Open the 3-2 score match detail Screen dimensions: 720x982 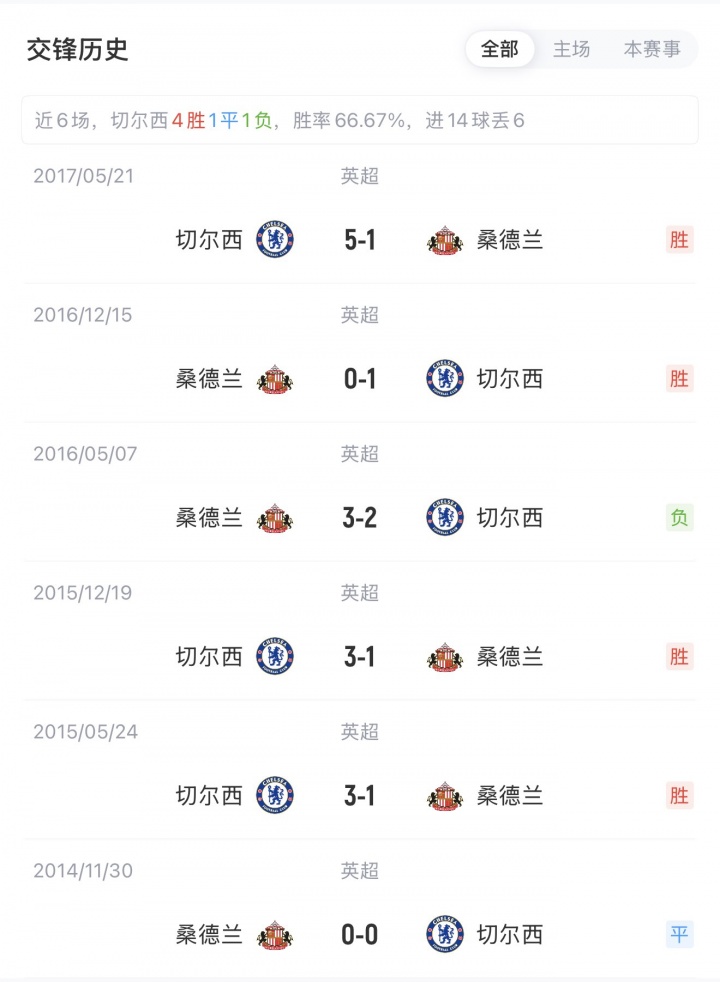coord(359,518)
